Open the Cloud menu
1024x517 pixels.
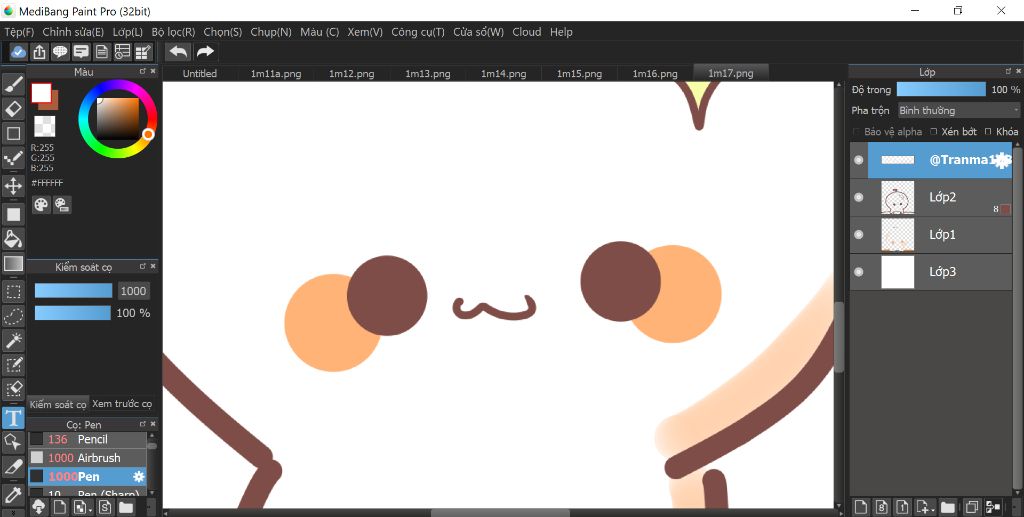[x=526, y=32]
